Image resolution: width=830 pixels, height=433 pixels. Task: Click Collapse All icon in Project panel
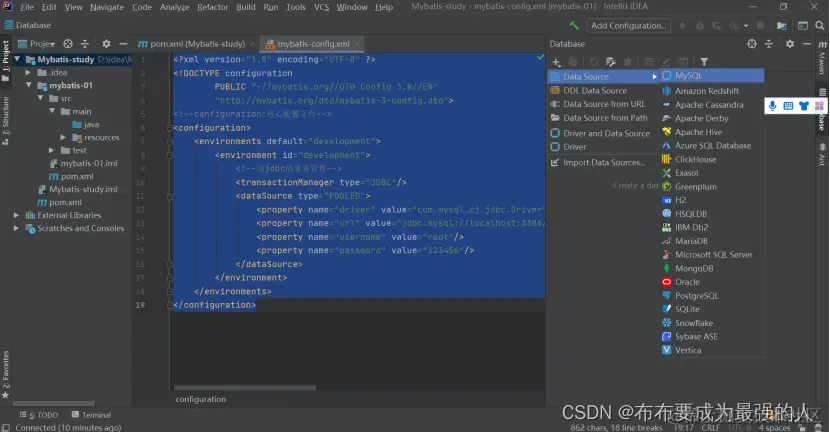85,44
